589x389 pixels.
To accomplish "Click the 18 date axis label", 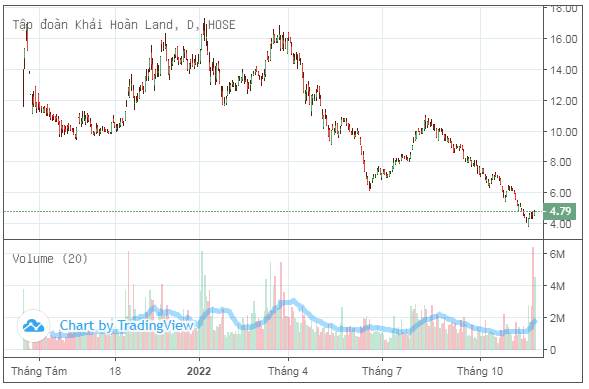I will pos(115,371).
